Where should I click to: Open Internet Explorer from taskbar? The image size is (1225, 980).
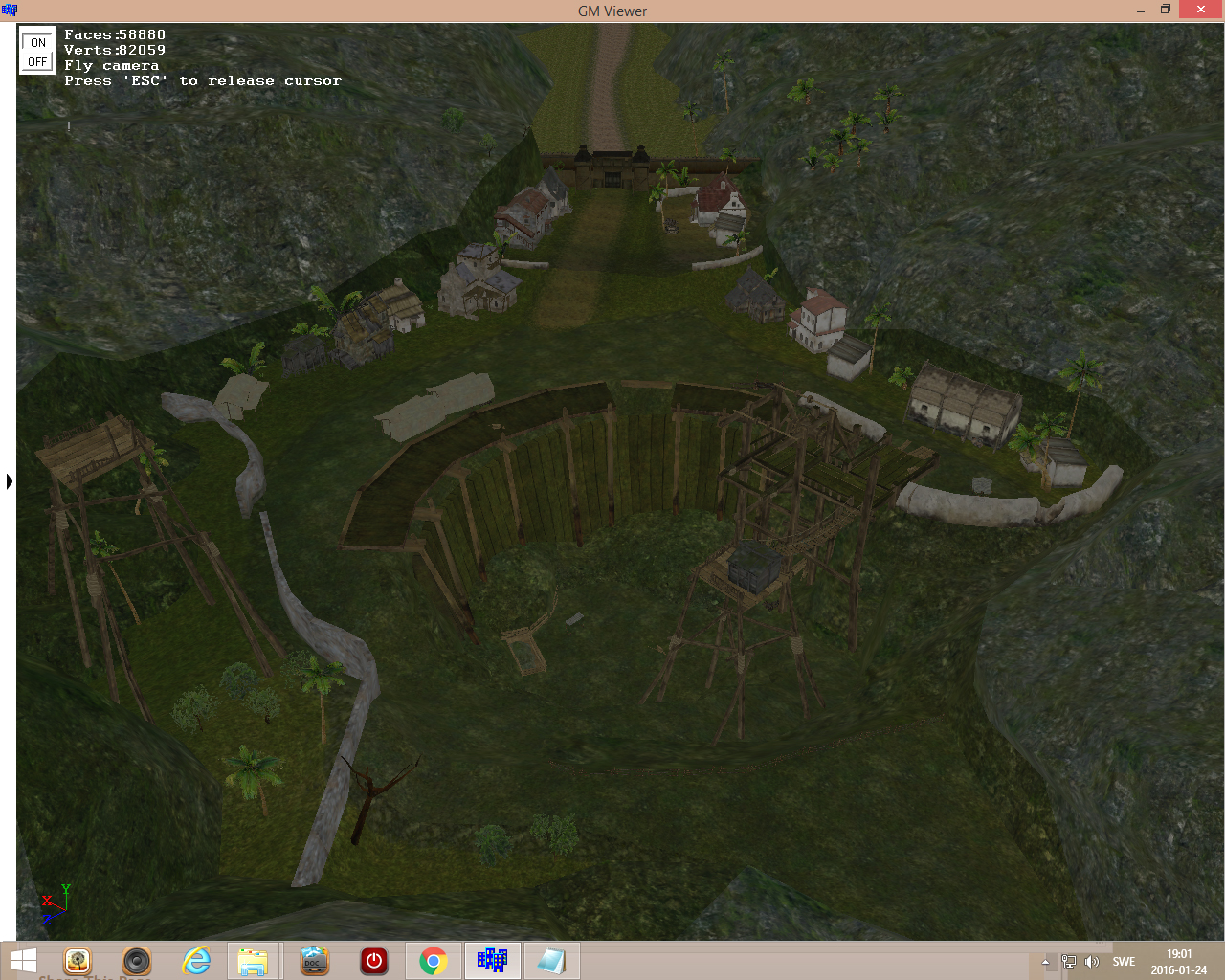pyautogui.click(x=196, y=961)
